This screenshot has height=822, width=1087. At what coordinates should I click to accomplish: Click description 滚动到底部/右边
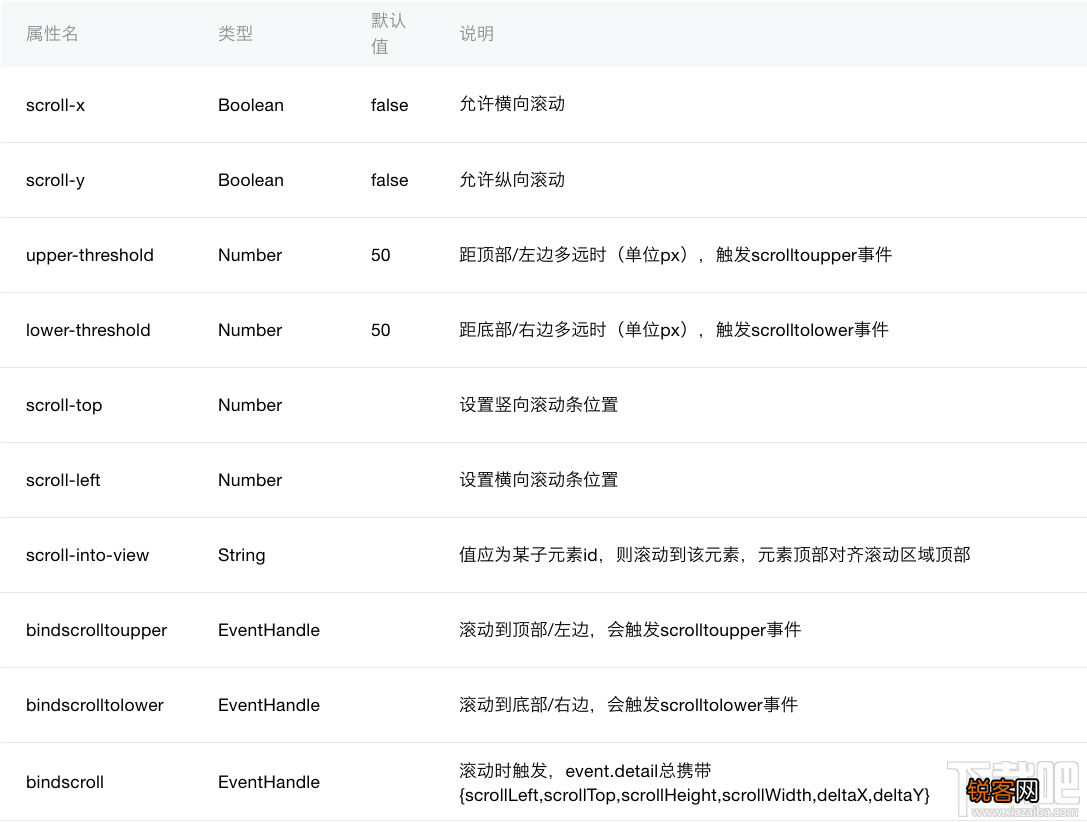pyautogui.click(x=629, y=705)
